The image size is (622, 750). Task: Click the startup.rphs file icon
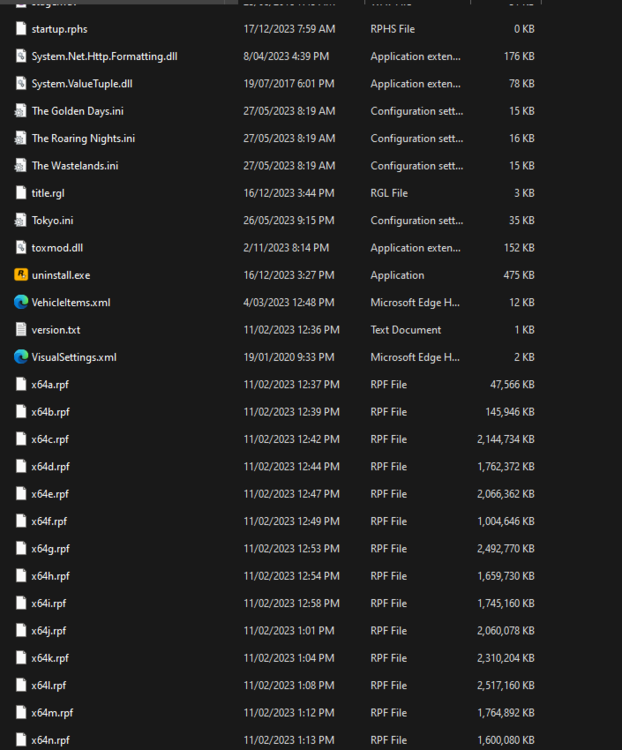(x=21, y=29)
